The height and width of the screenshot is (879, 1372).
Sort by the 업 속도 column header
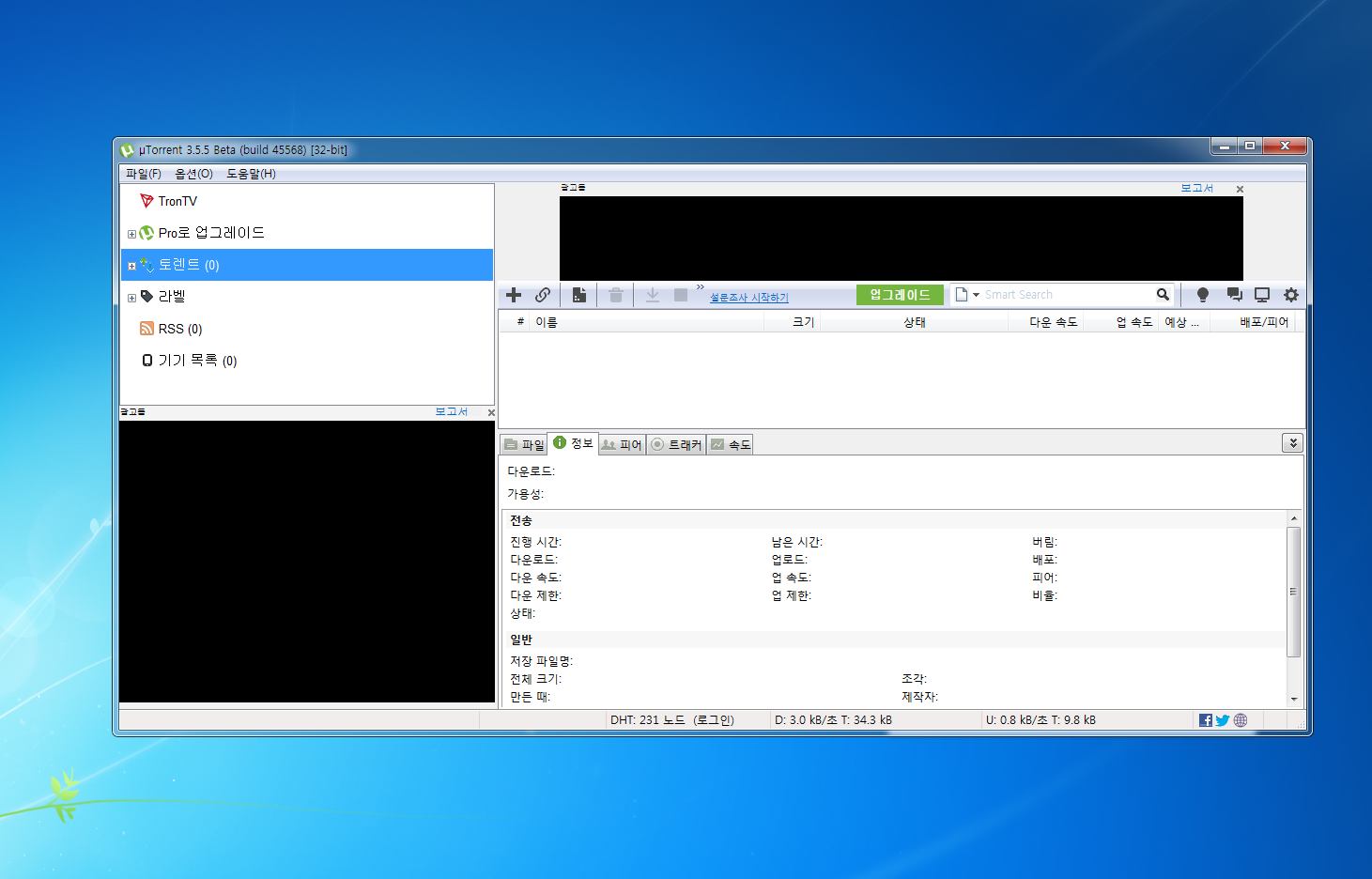1122,322
